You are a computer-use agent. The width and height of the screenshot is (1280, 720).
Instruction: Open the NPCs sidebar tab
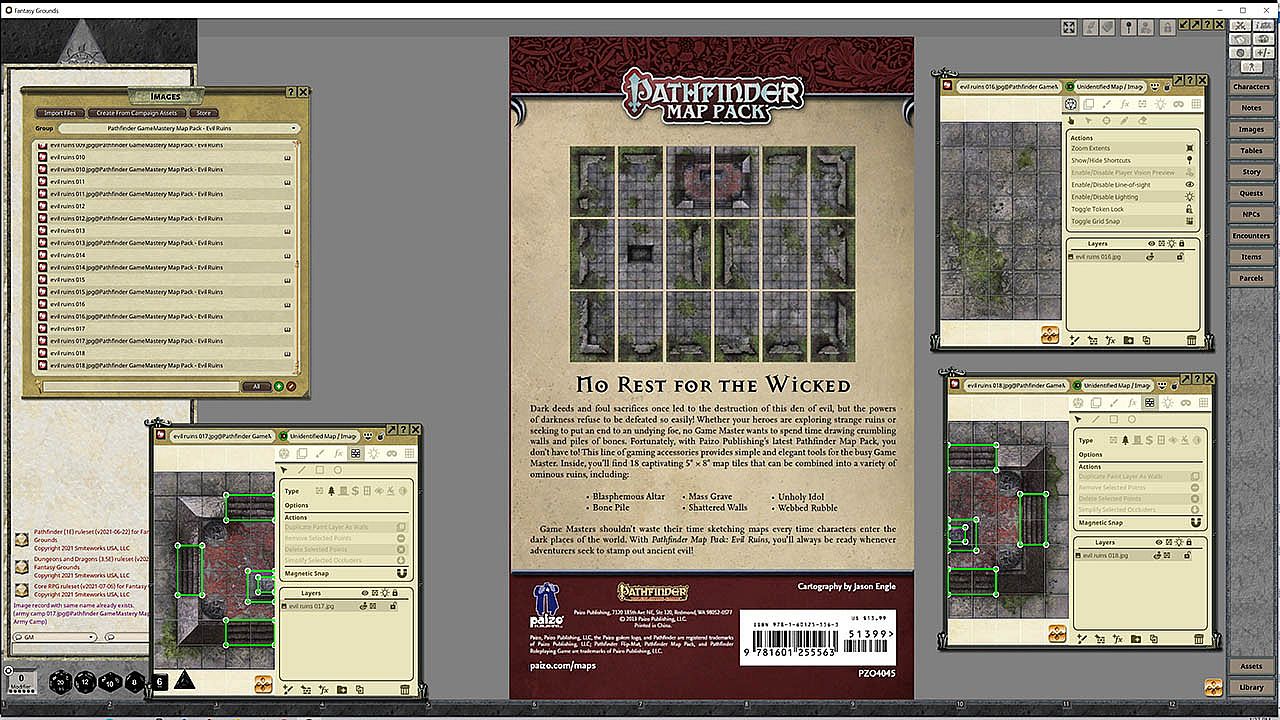point(1251,215)
